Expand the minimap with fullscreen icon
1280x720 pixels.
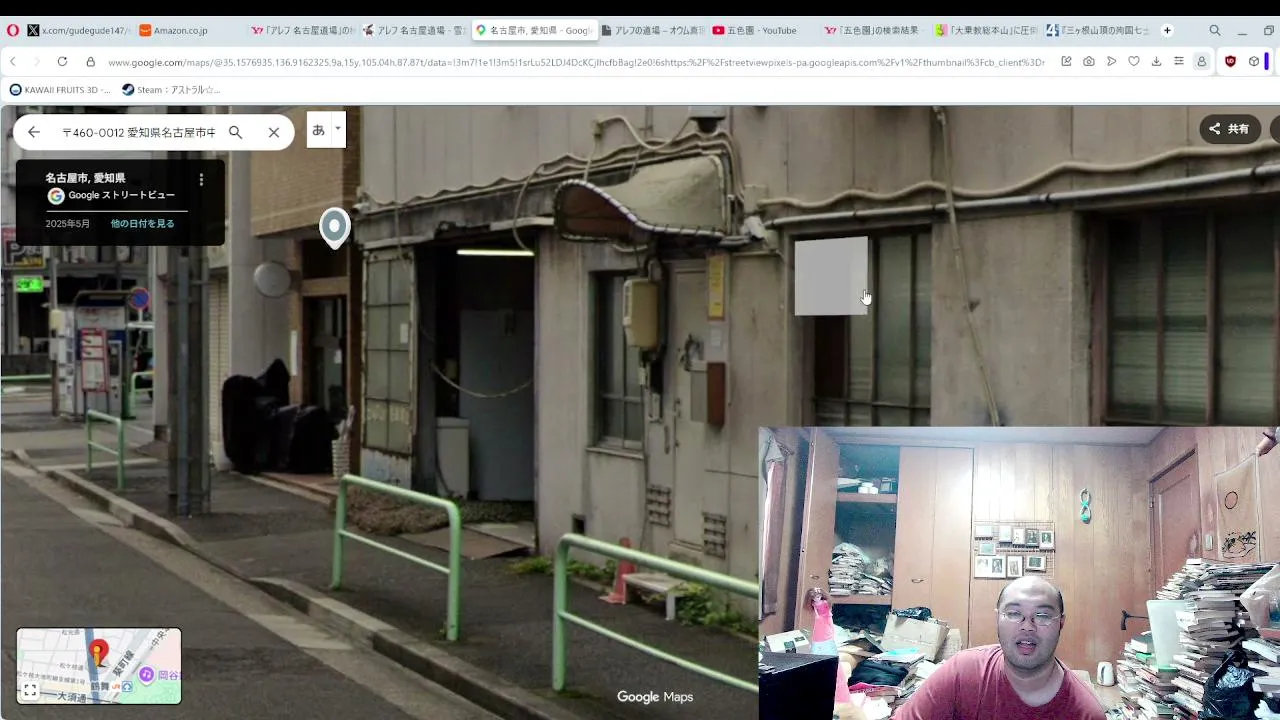(x=31, y=691)
